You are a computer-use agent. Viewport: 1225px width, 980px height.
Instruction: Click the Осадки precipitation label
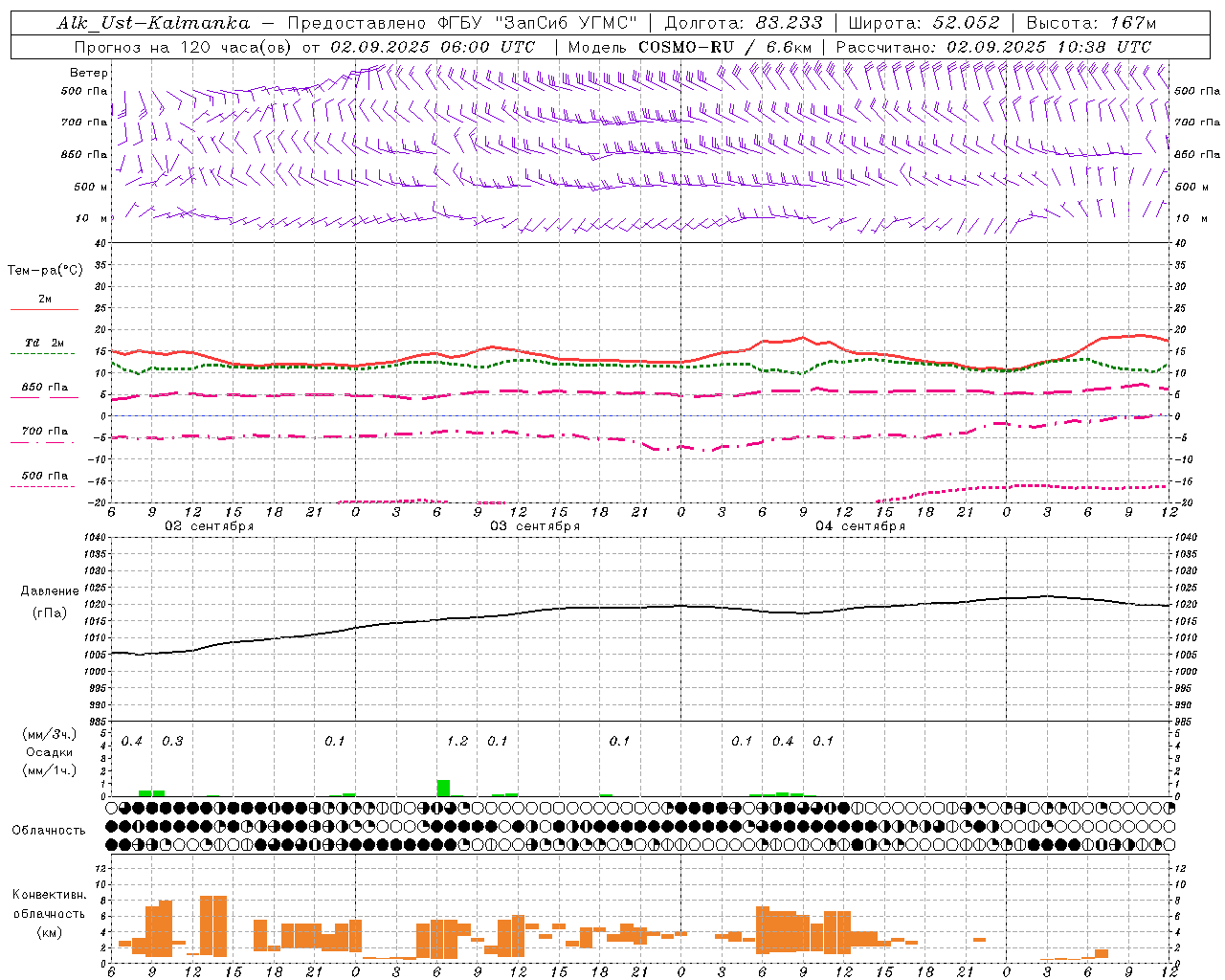click(x=49, y=752)
